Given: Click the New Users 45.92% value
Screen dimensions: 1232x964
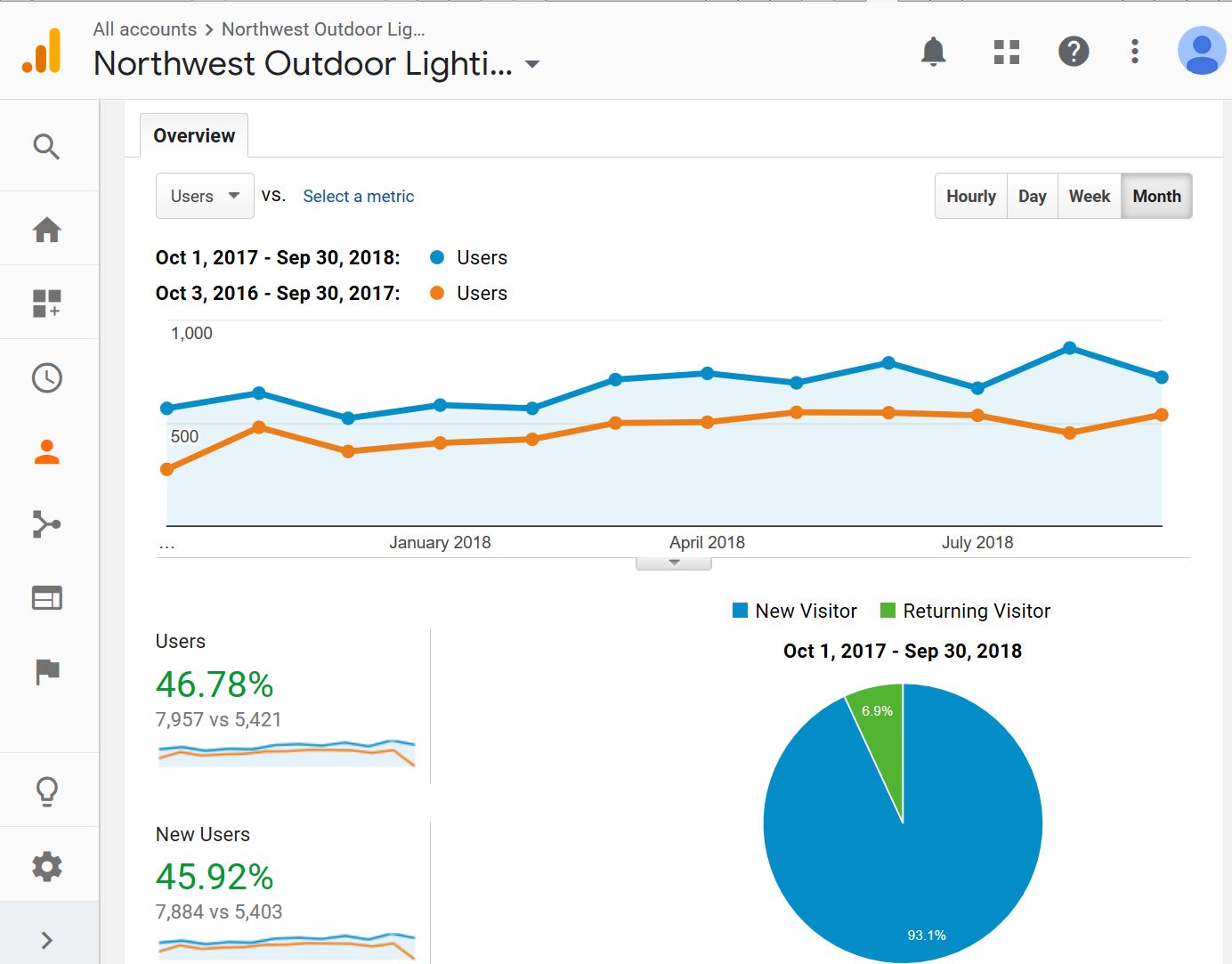Looking at the screenshot, I should 215,877.
